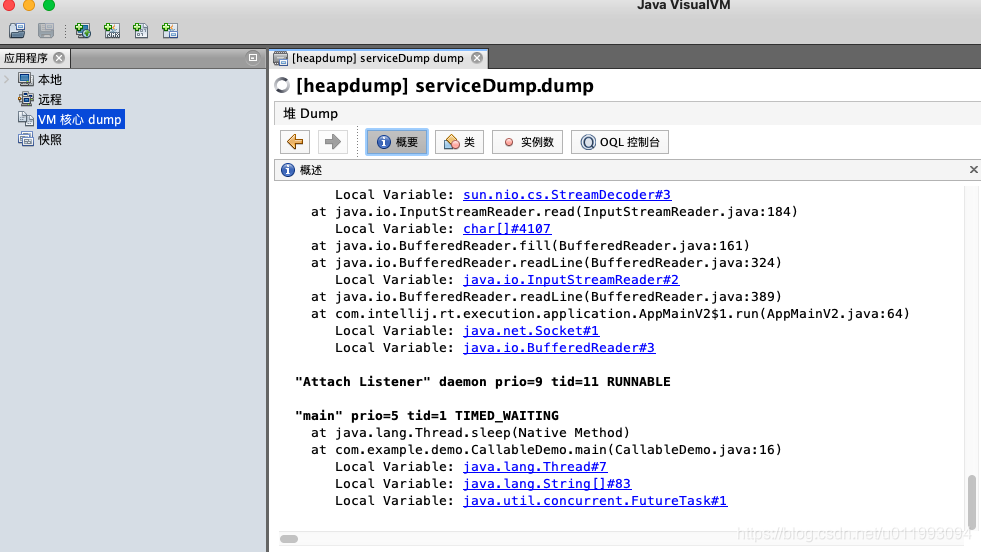Viewport: 981px width, 552px height.
Task: Select the 快照 tree item
Action: (x=50, y=140)
